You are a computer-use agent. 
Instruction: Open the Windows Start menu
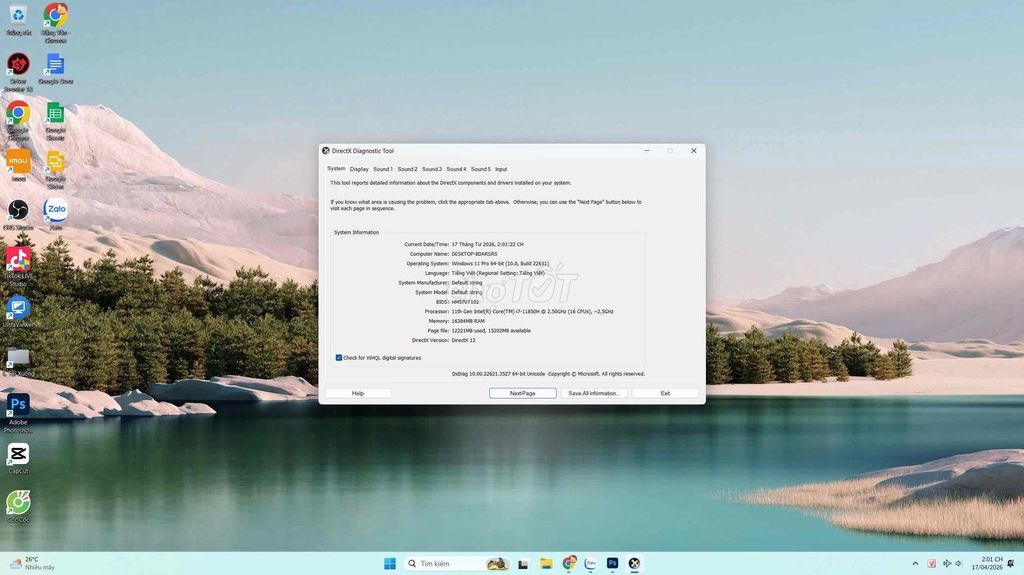(x=390, y=563)
